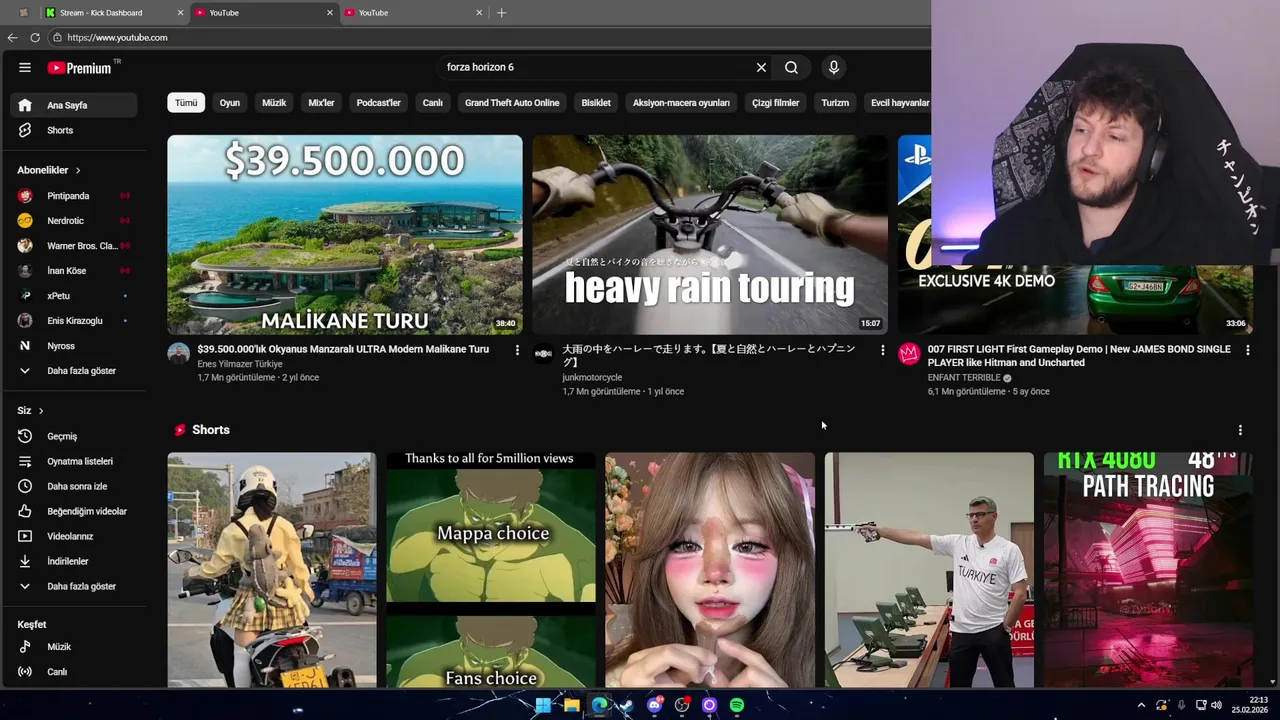The image size is (1280, 720).
Task: Select the Oyun filter chip
Action: tap(230, 103)
